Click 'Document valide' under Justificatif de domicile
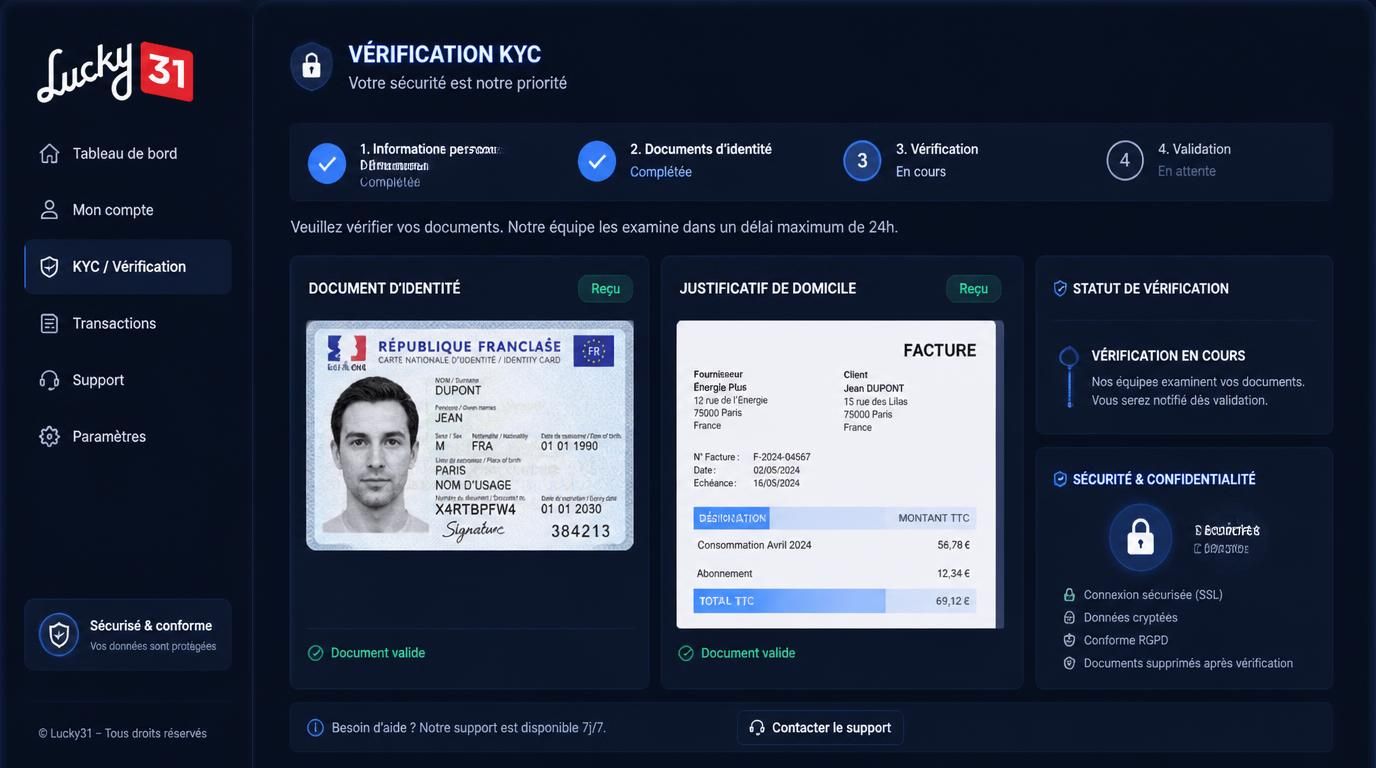Image resolution: width=1376 pixels, height=768 pixels. point(748,653)
